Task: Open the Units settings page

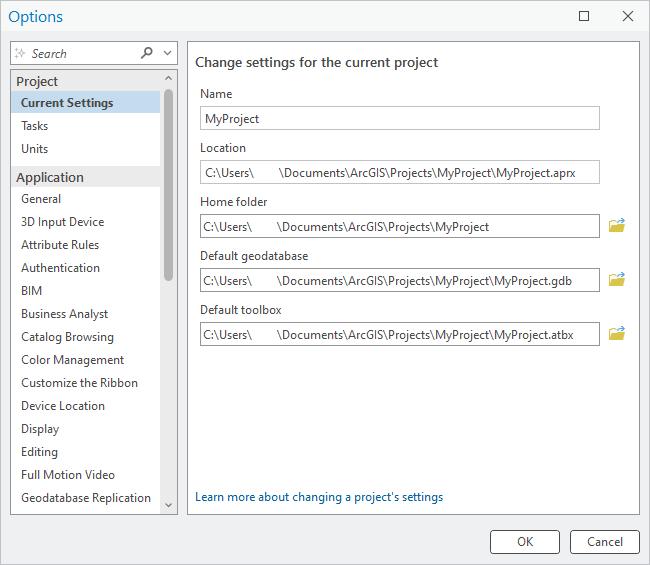Action: pos(35,149)
